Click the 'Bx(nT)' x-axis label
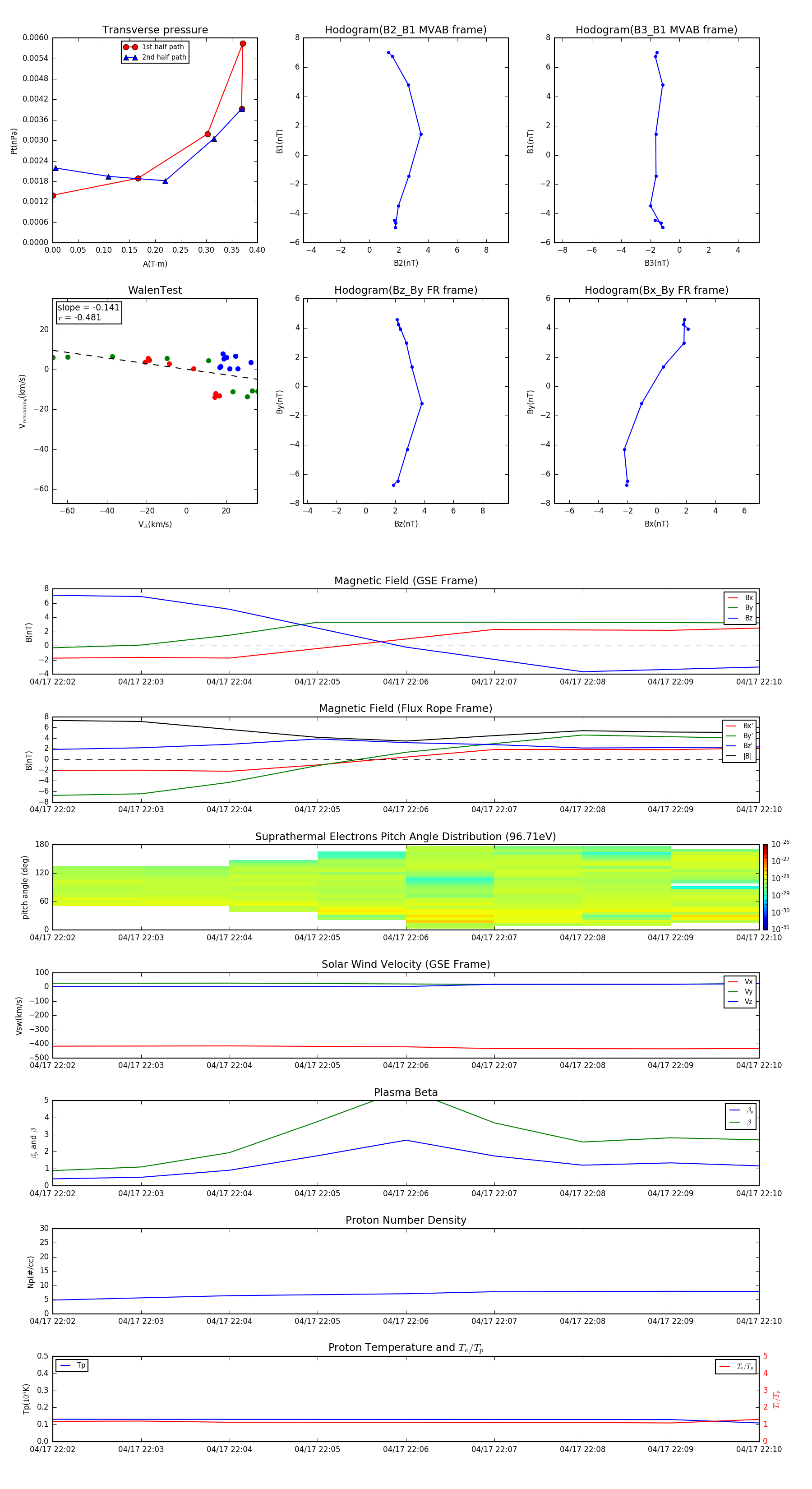The height and width of the screenshot is (1489, 812). (x=656, y=524)
